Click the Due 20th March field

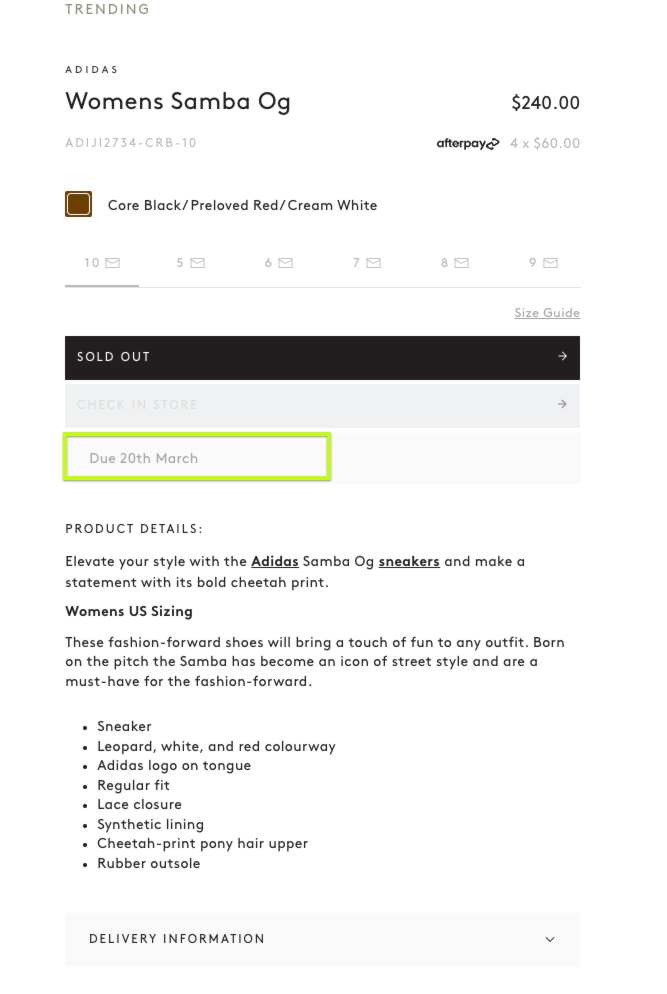(197, 457)
